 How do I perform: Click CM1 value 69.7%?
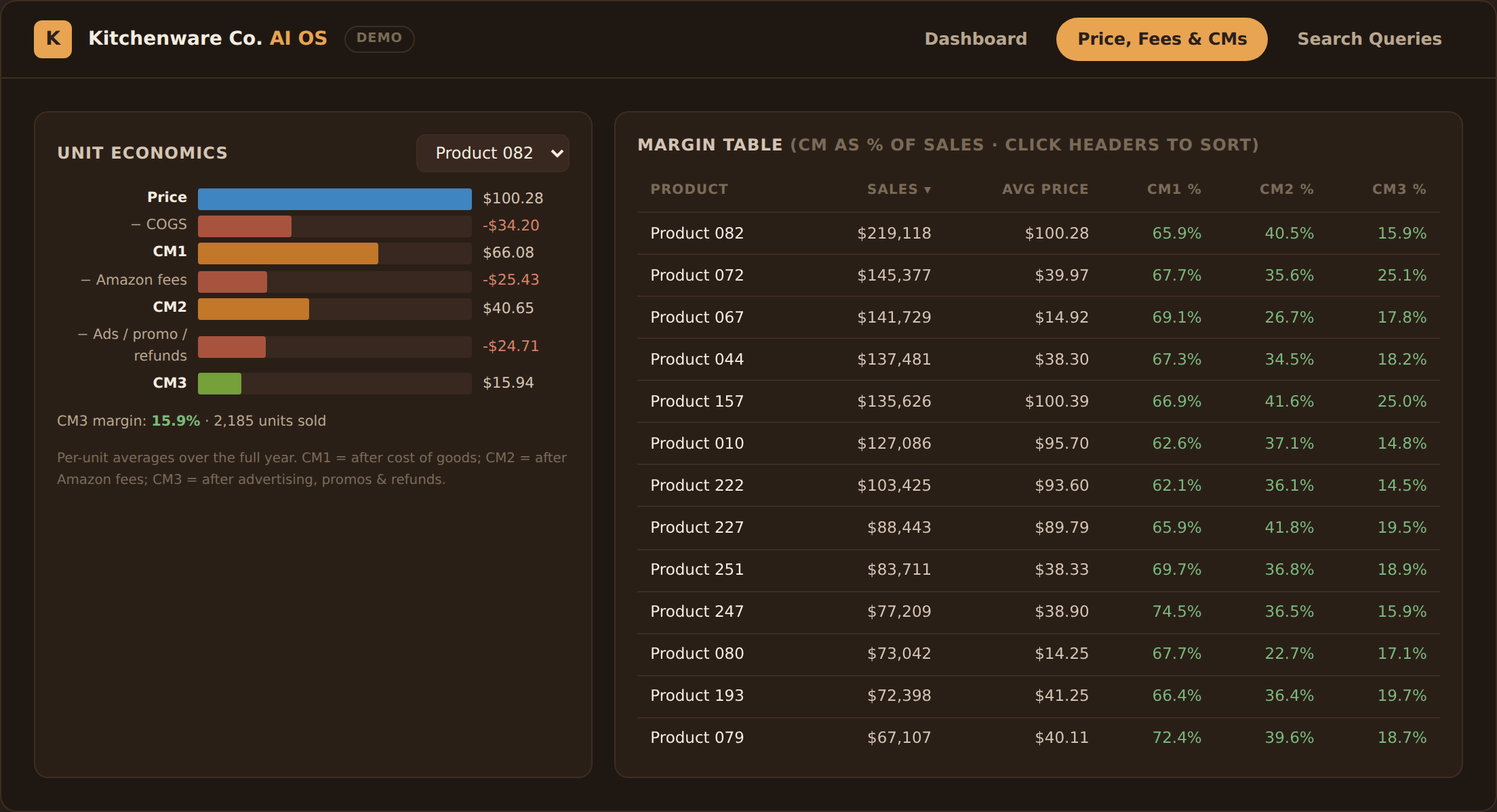1177,569
